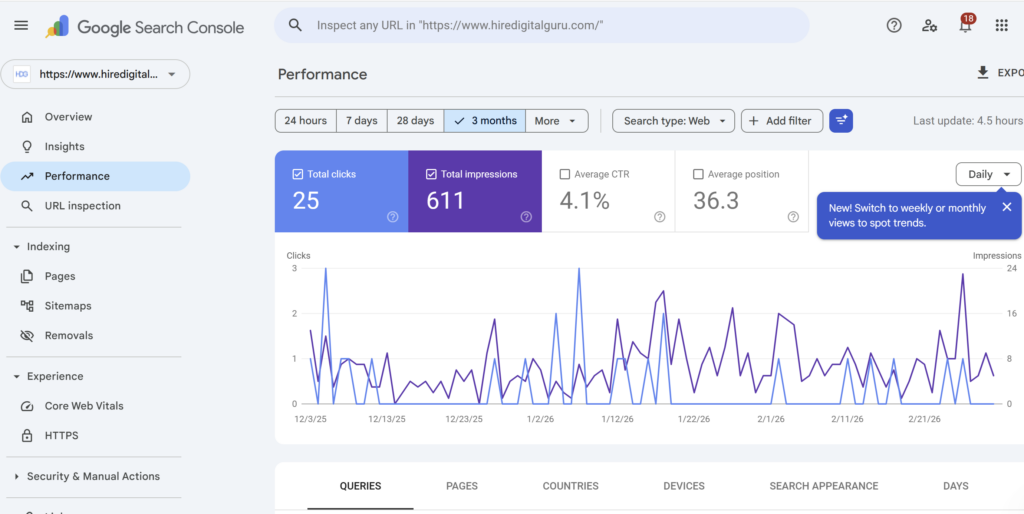Screen dimensions: 1024x514
Task: Enable the Average CTR checkbox
Action: coord(565,174)
